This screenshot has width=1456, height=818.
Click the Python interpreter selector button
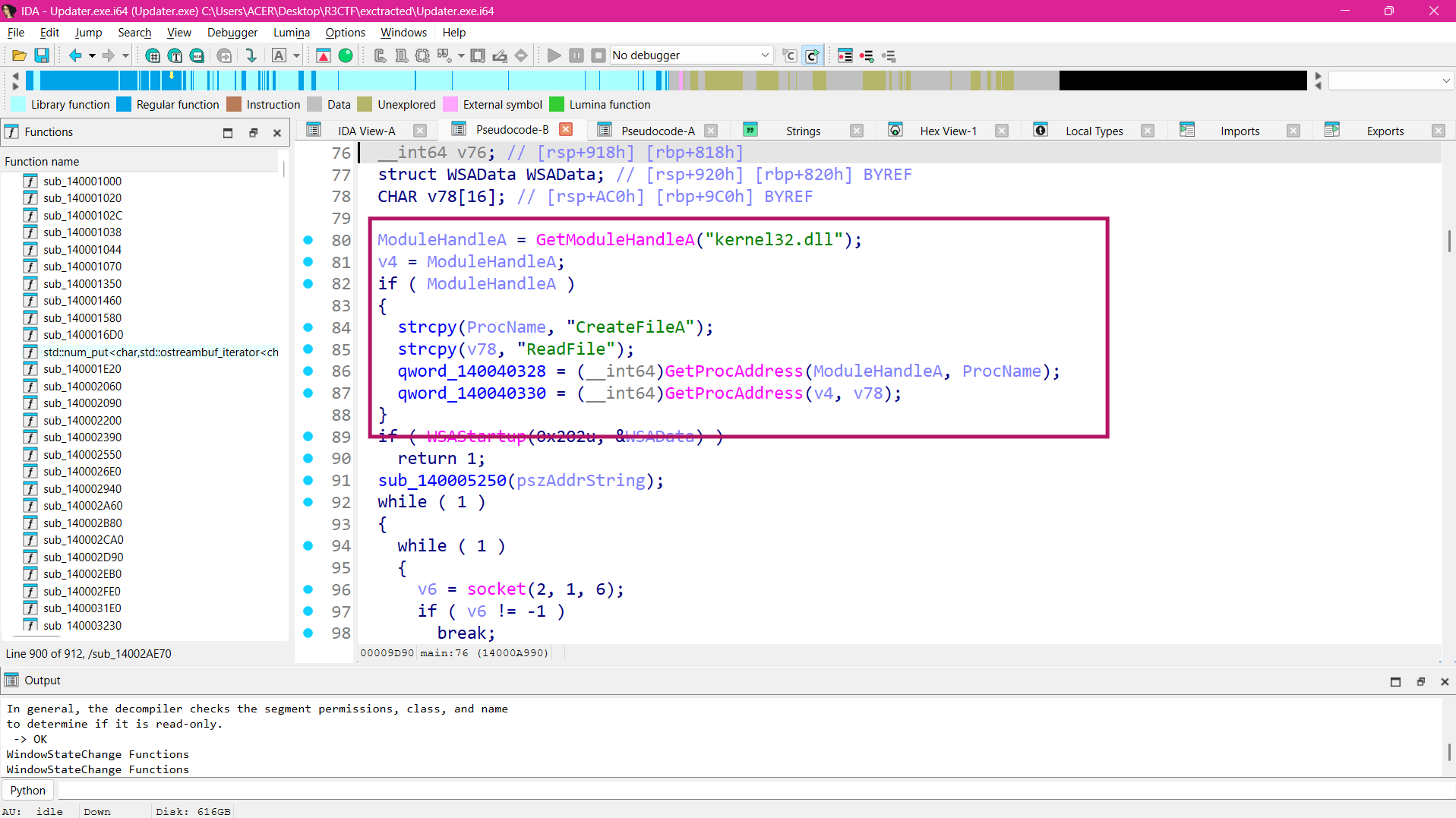coord(28,791)
